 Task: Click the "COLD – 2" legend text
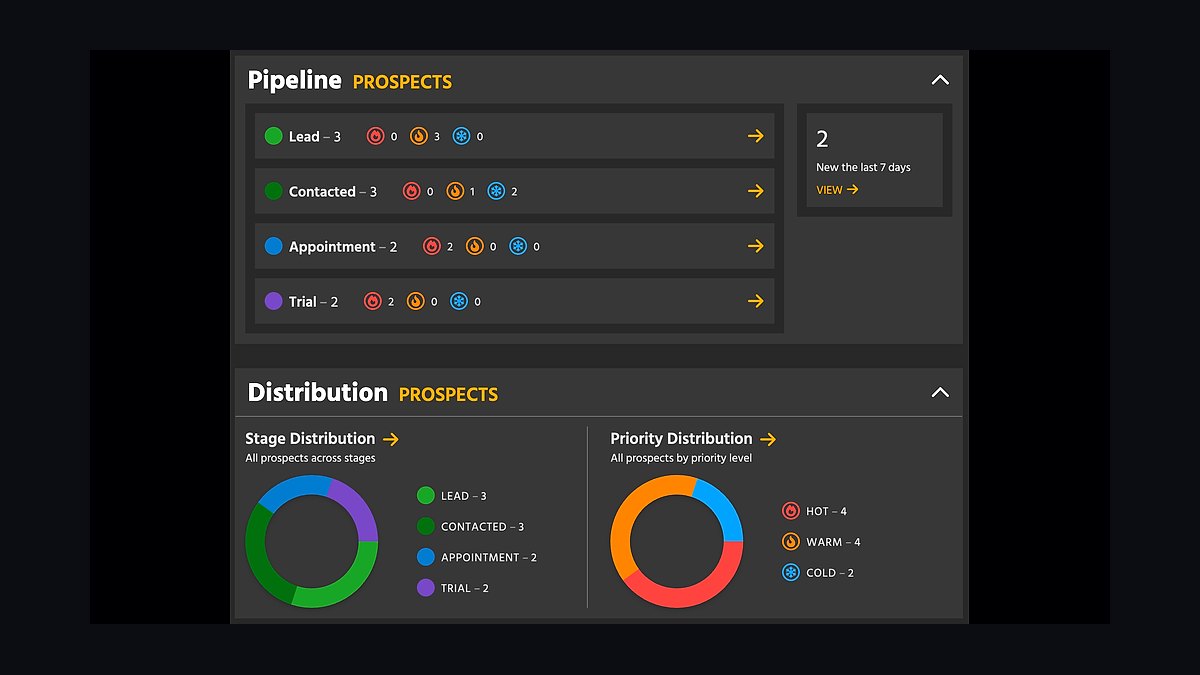click(830, 573)
